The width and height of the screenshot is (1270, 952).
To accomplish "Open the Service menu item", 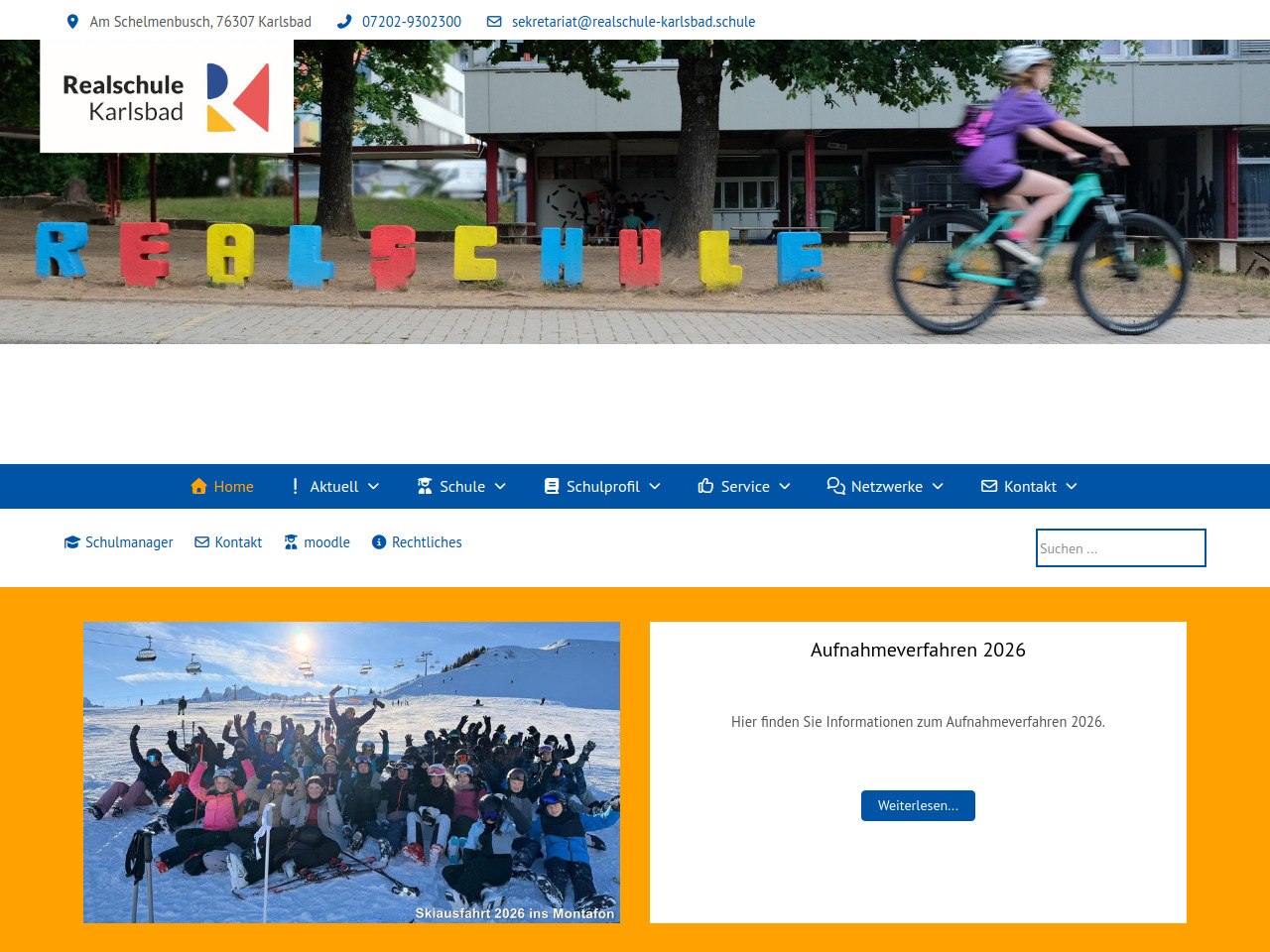I will pyautogui.click(x=744, y=486).
